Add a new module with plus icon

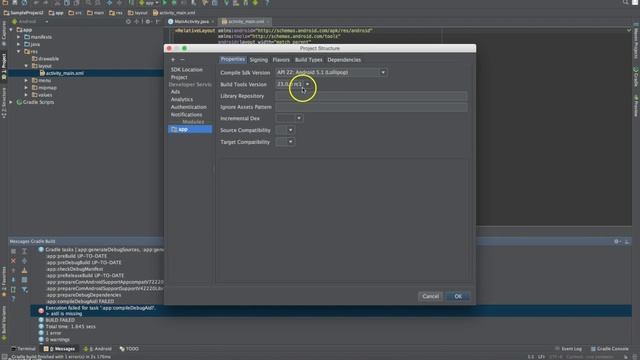[173, 60]
